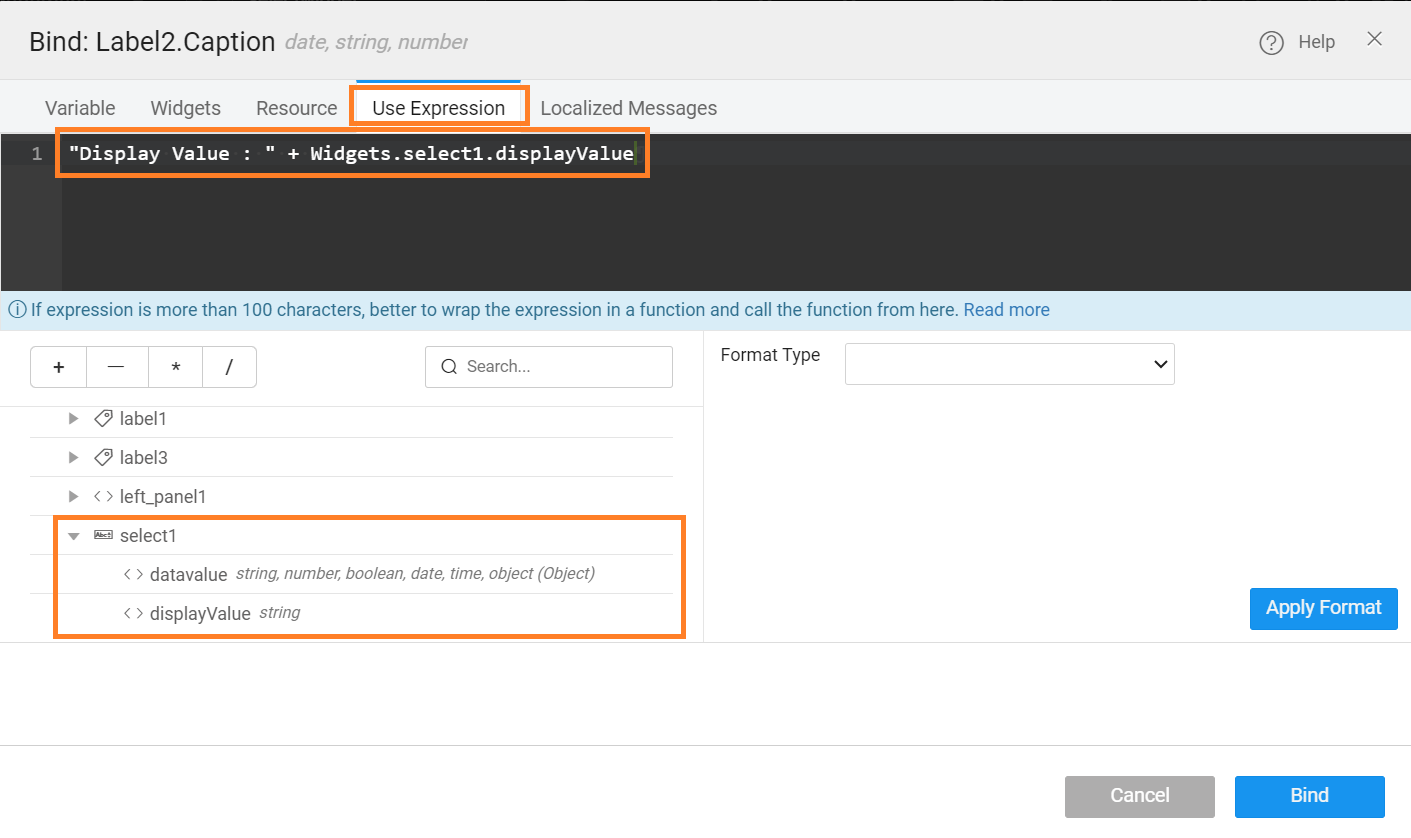Click the addition operator icon

(58, 367)
